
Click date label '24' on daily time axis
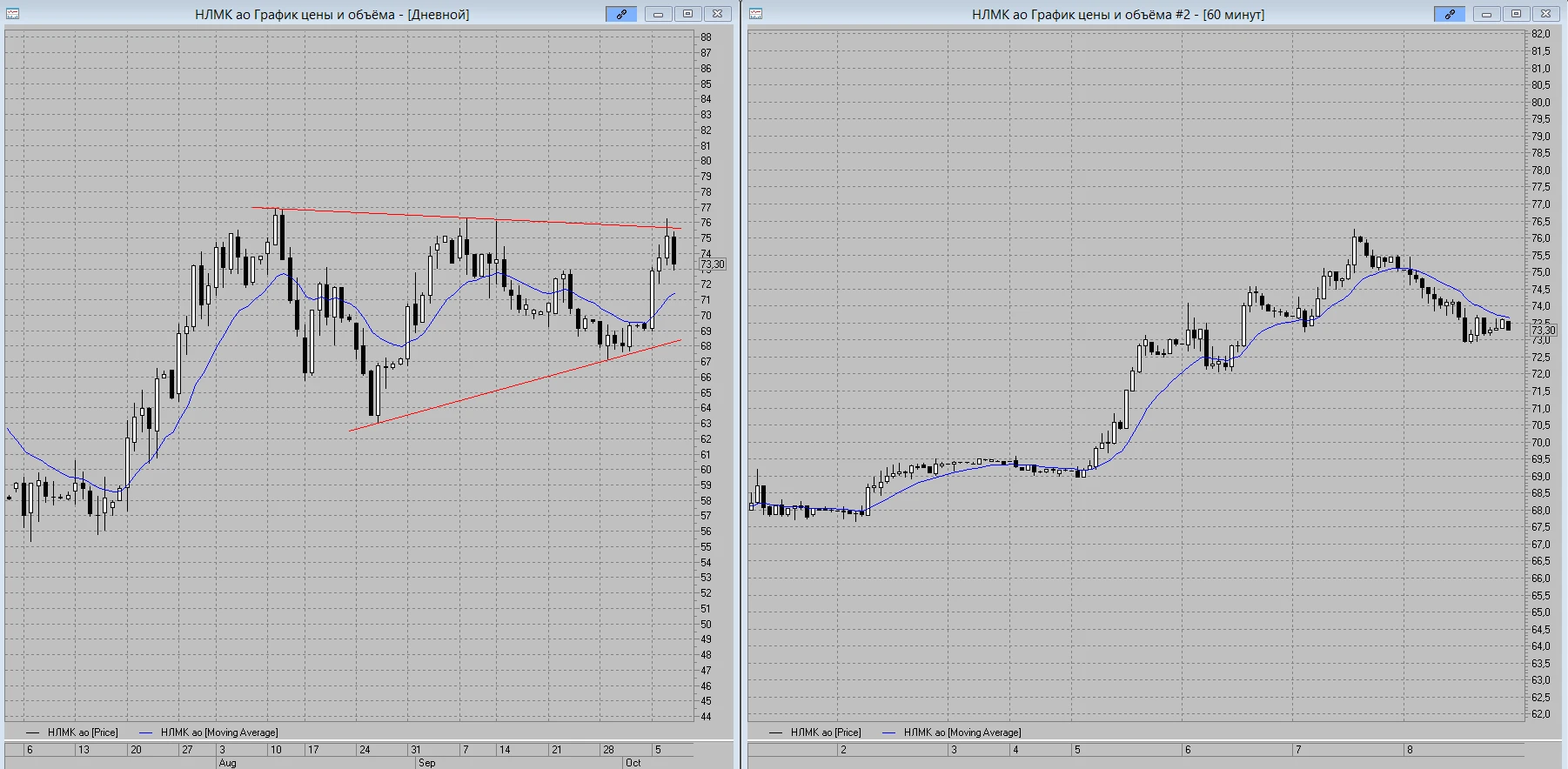[365, 750]
